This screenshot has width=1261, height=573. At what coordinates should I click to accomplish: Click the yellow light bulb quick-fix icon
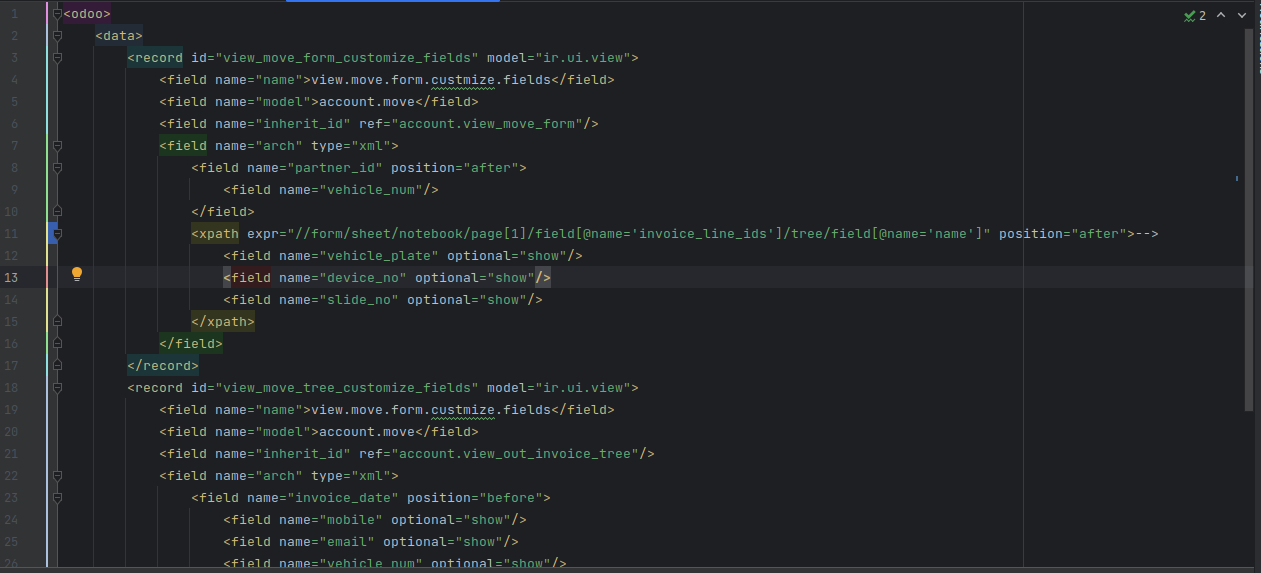click(x=77, y=274)
